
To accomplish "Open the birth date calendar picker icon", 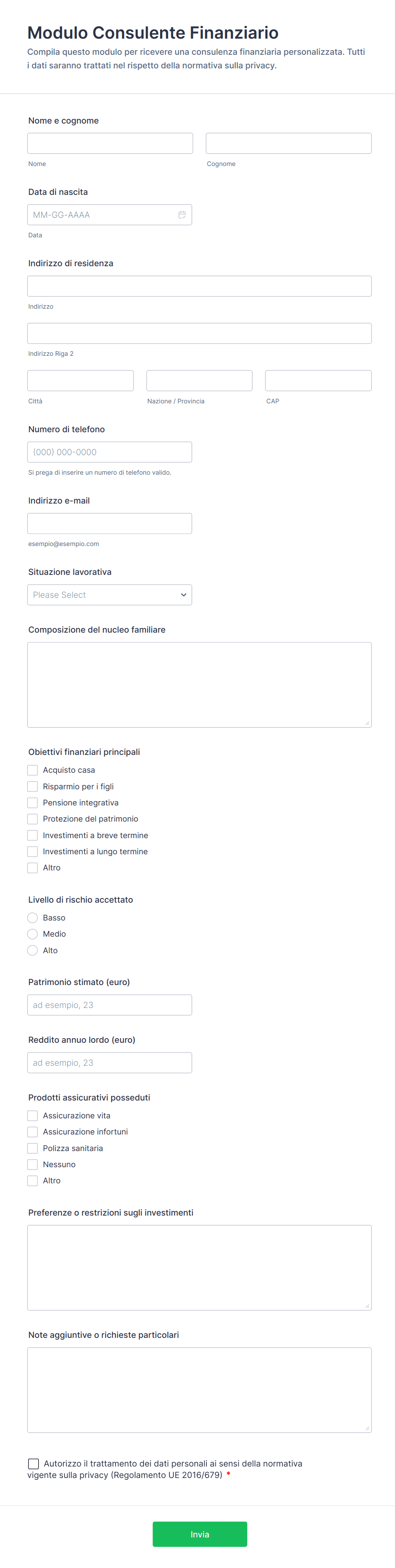I will (x=181, y=215).
